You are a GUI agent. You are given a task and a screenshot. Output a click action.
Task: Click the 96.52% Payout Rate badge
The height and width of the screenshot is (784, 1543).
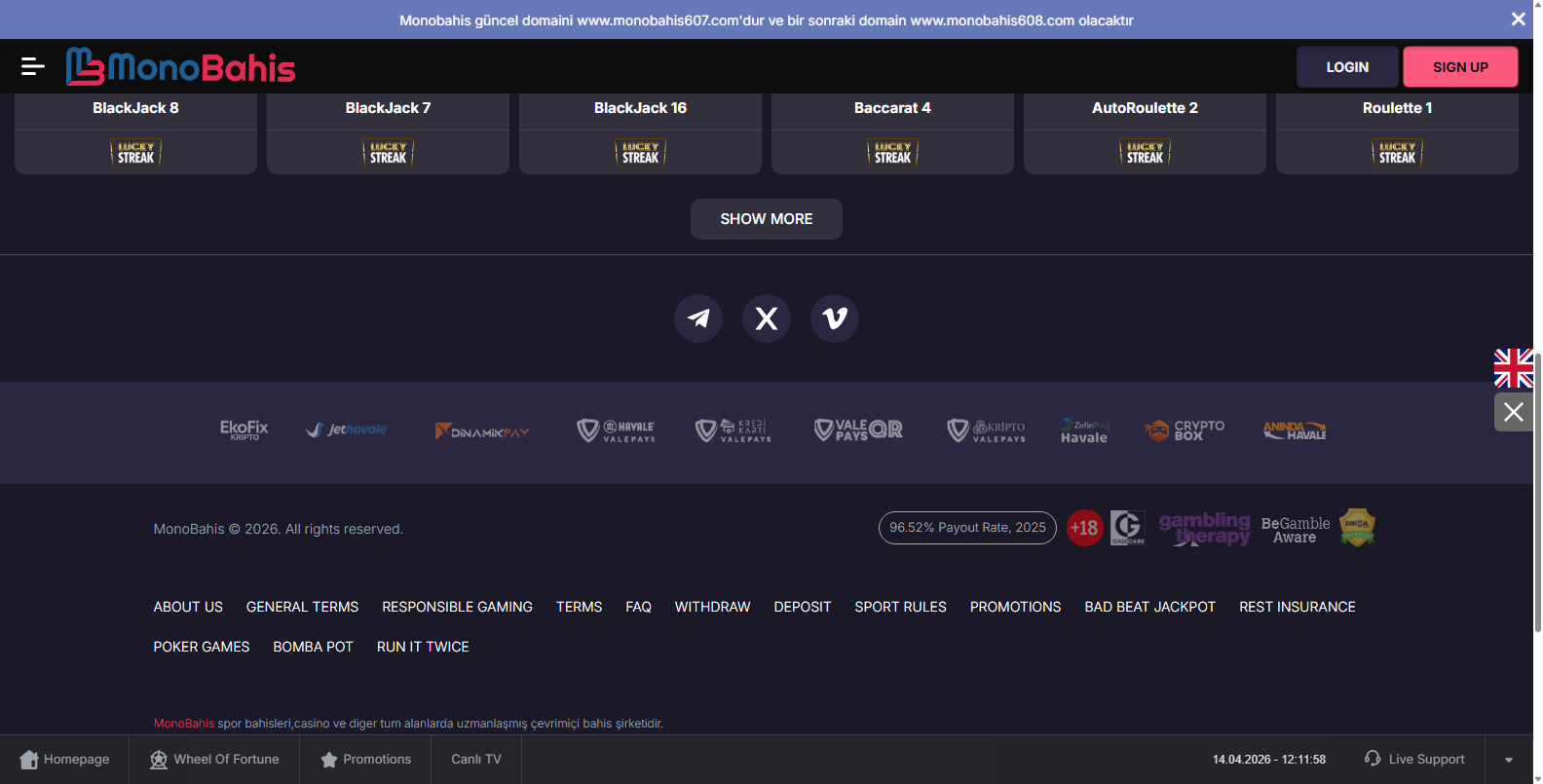pos(967,528)
